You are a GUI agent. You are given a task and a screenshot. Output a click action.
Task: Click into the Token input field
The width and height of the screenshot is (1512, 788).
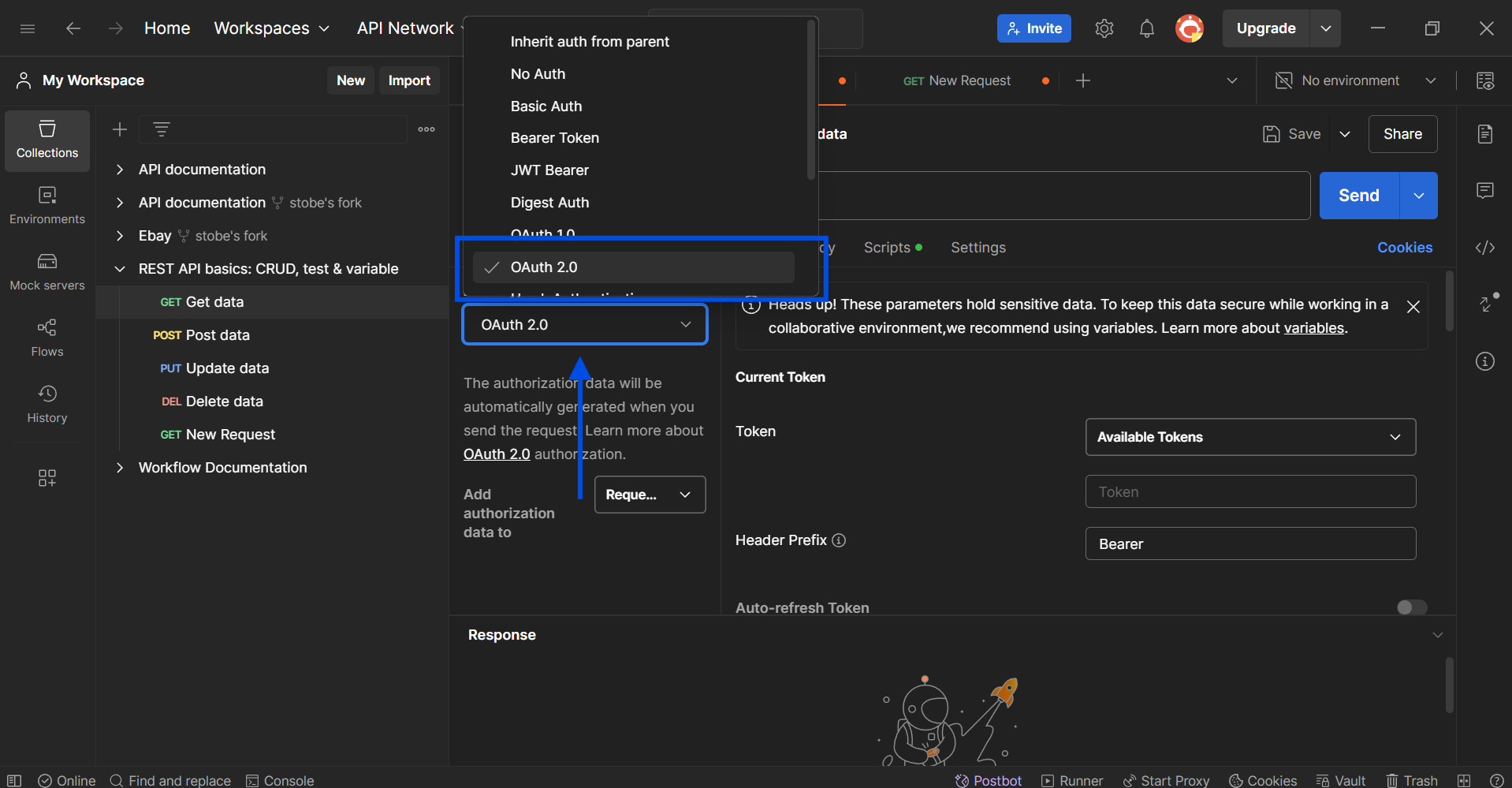pos(1250,491)
